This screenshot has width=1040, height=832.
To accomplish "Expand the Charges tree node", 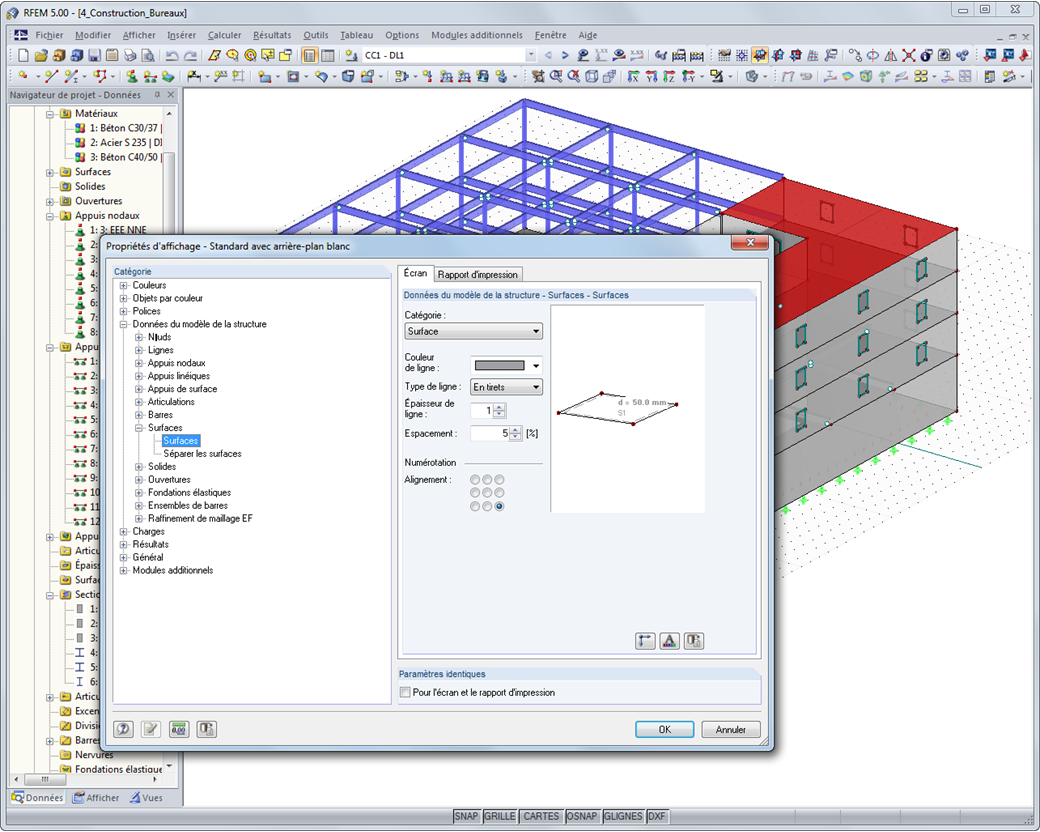I will [123, 531].
